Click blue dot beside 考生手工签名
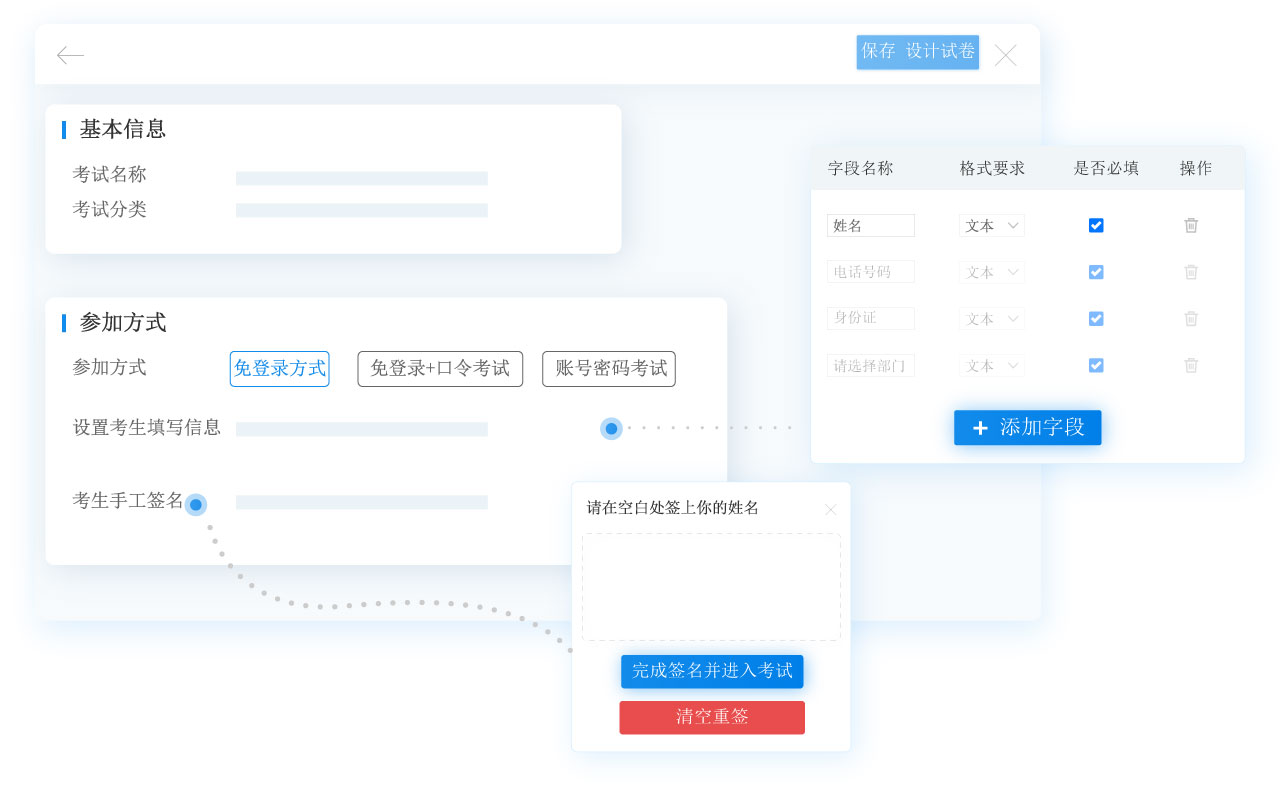 point(196,505)
